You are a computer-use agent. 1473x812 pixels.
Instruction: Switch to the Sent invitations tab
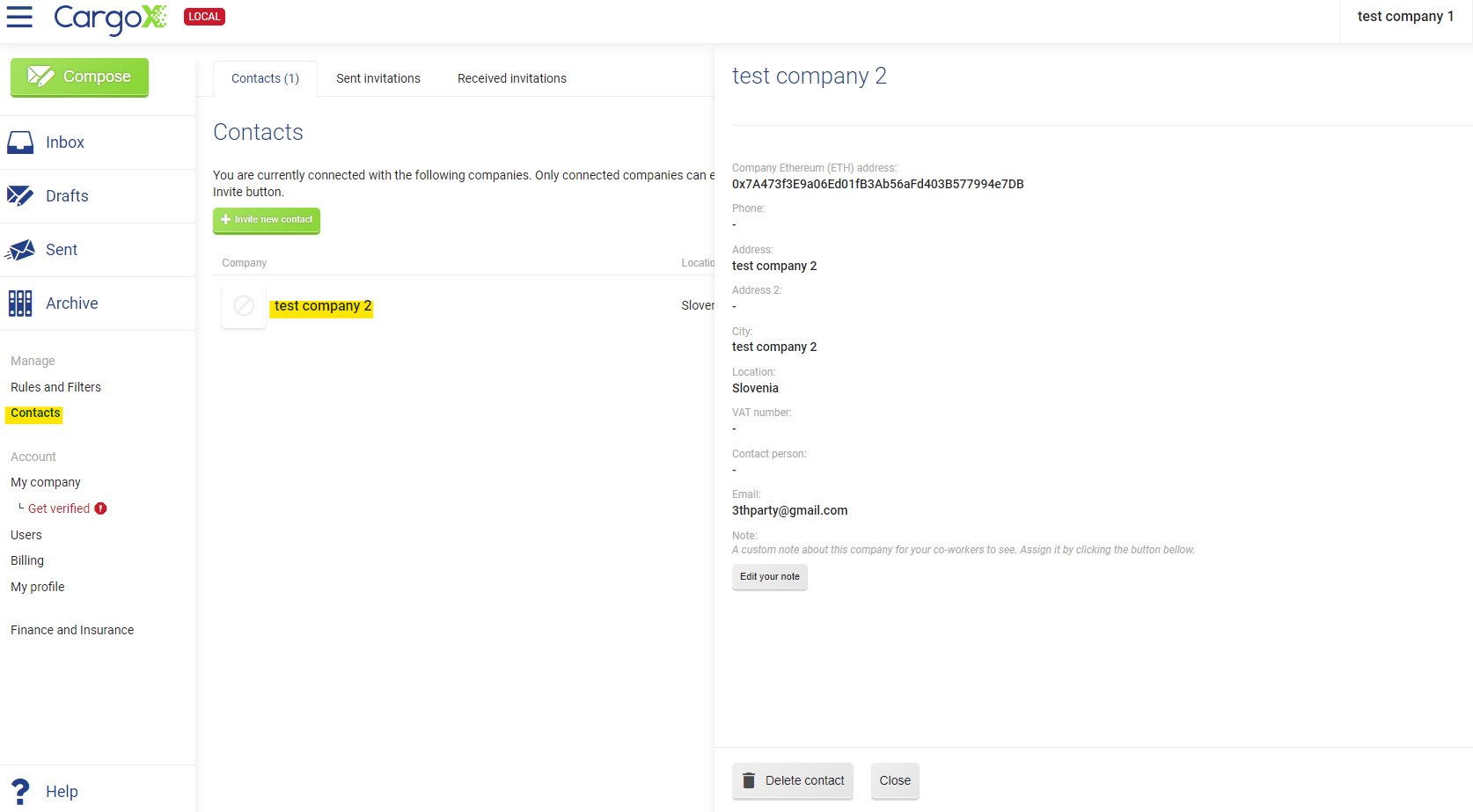coord(377,78)
